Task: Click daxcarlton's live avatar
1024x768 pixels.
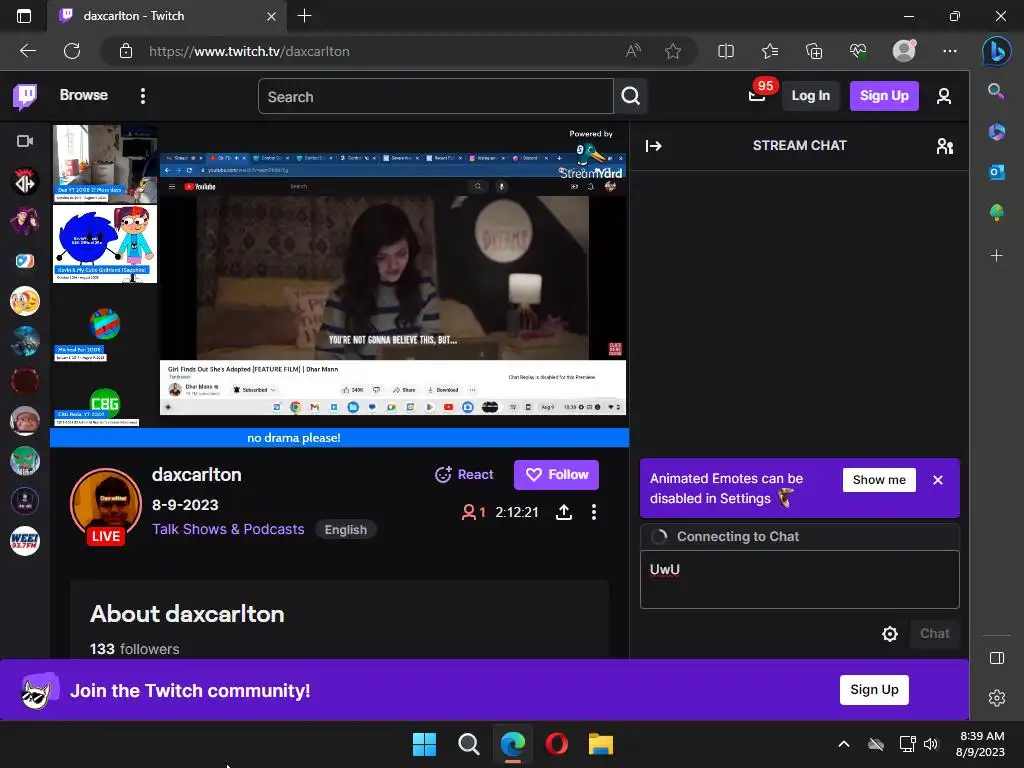Action: (106, 505)
